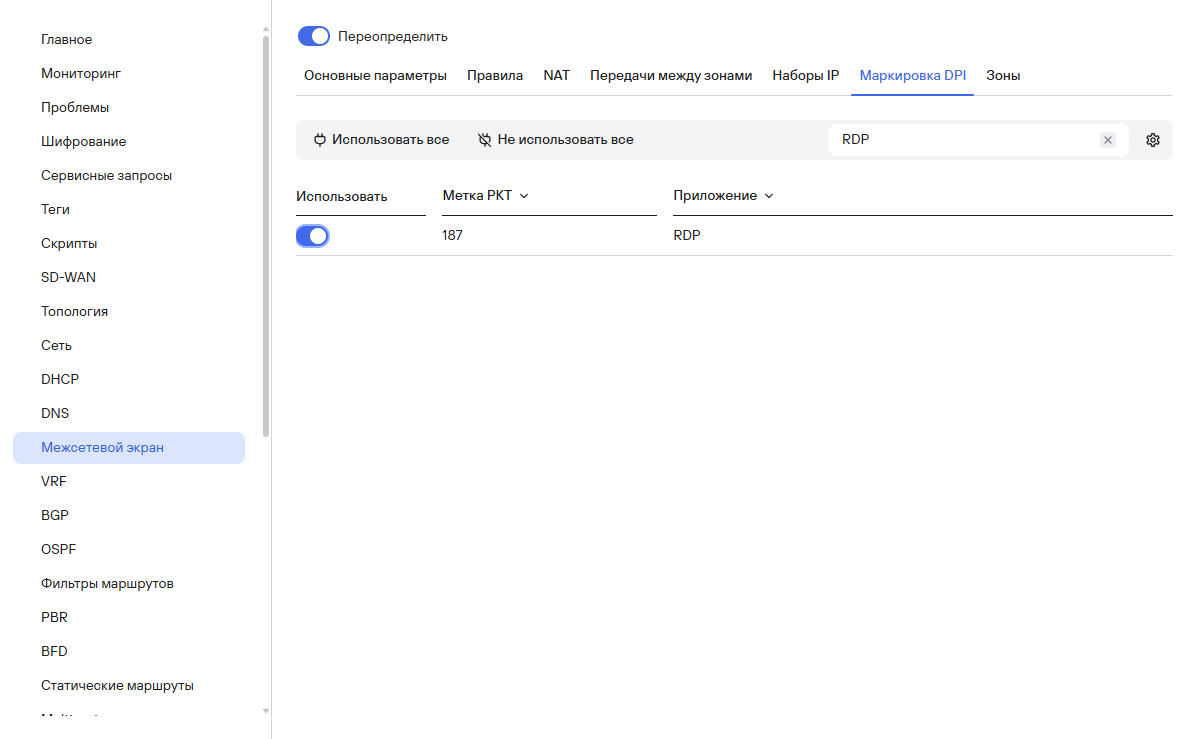This screenshot has height=739, width=1197.
Task: Switch to the Правила tab
Action: 495,76
